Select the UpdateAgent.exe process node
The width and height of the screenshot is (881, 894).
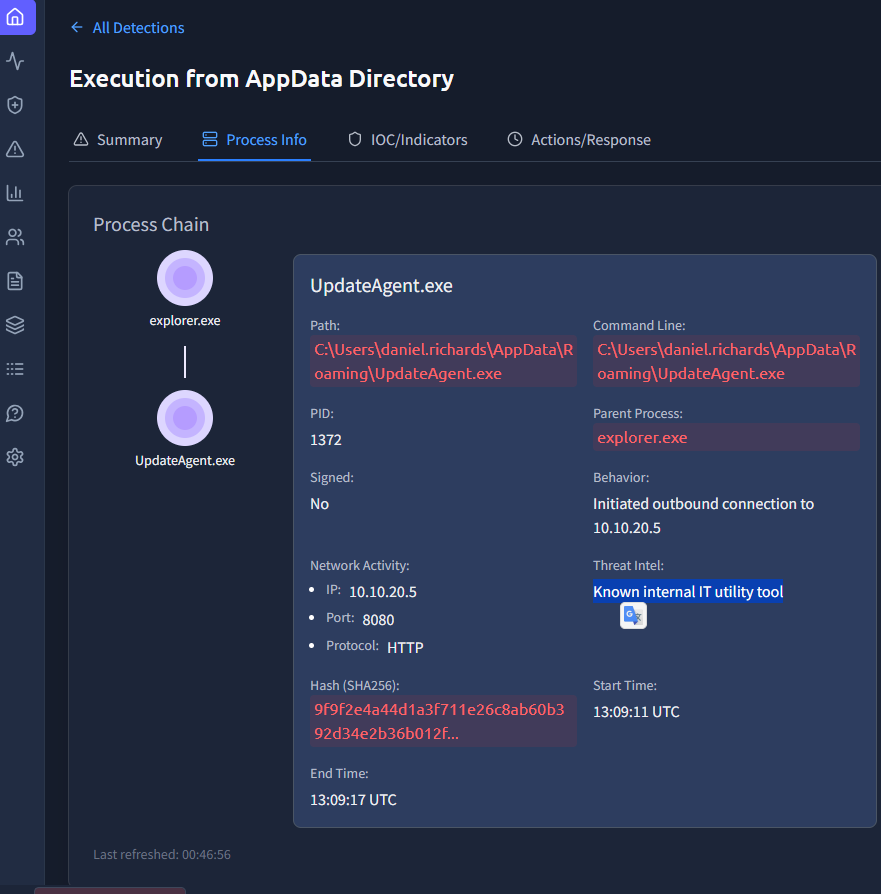[185, 418]
